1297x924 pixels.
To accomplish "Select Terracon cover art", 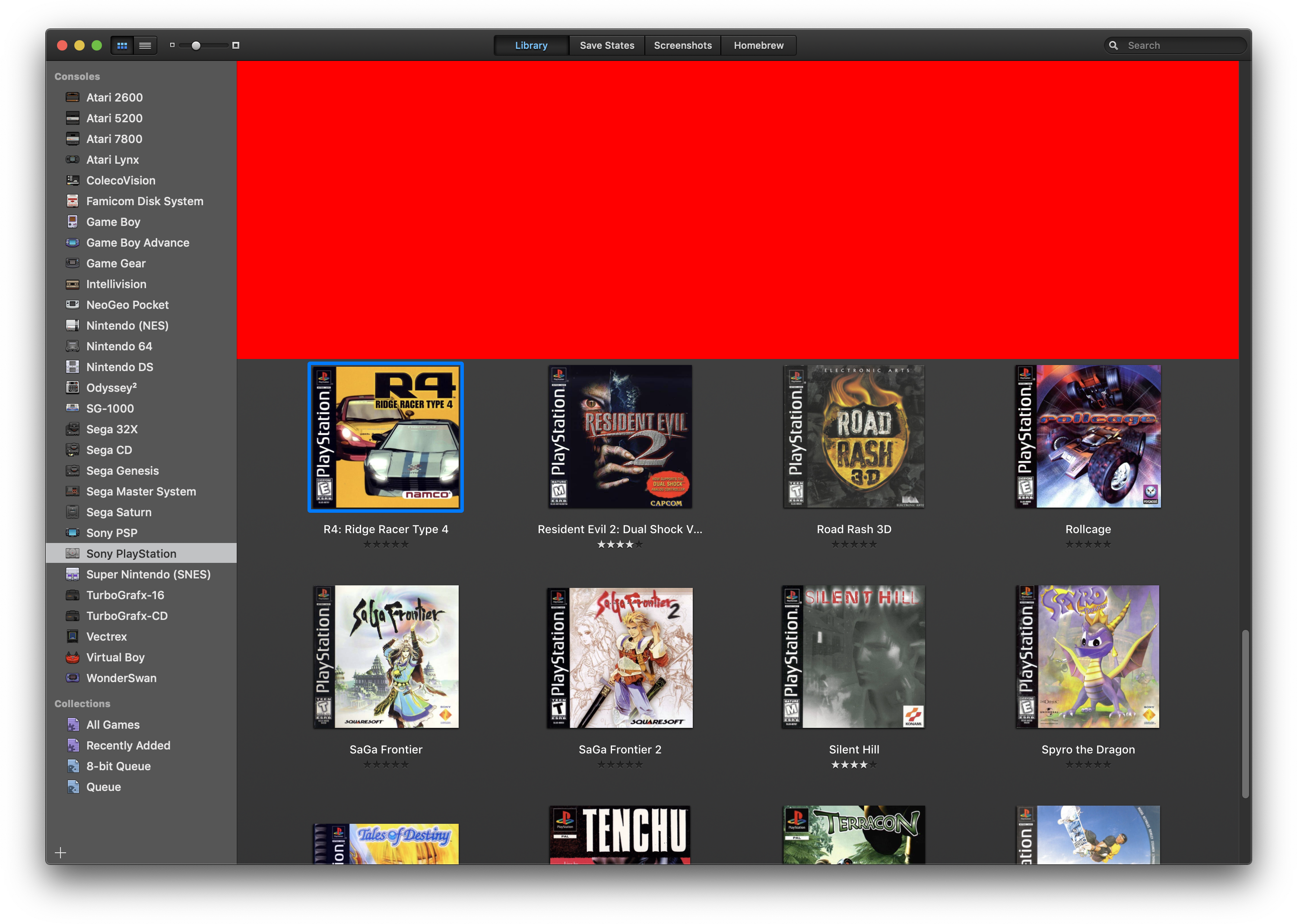I will pos(854,835).
